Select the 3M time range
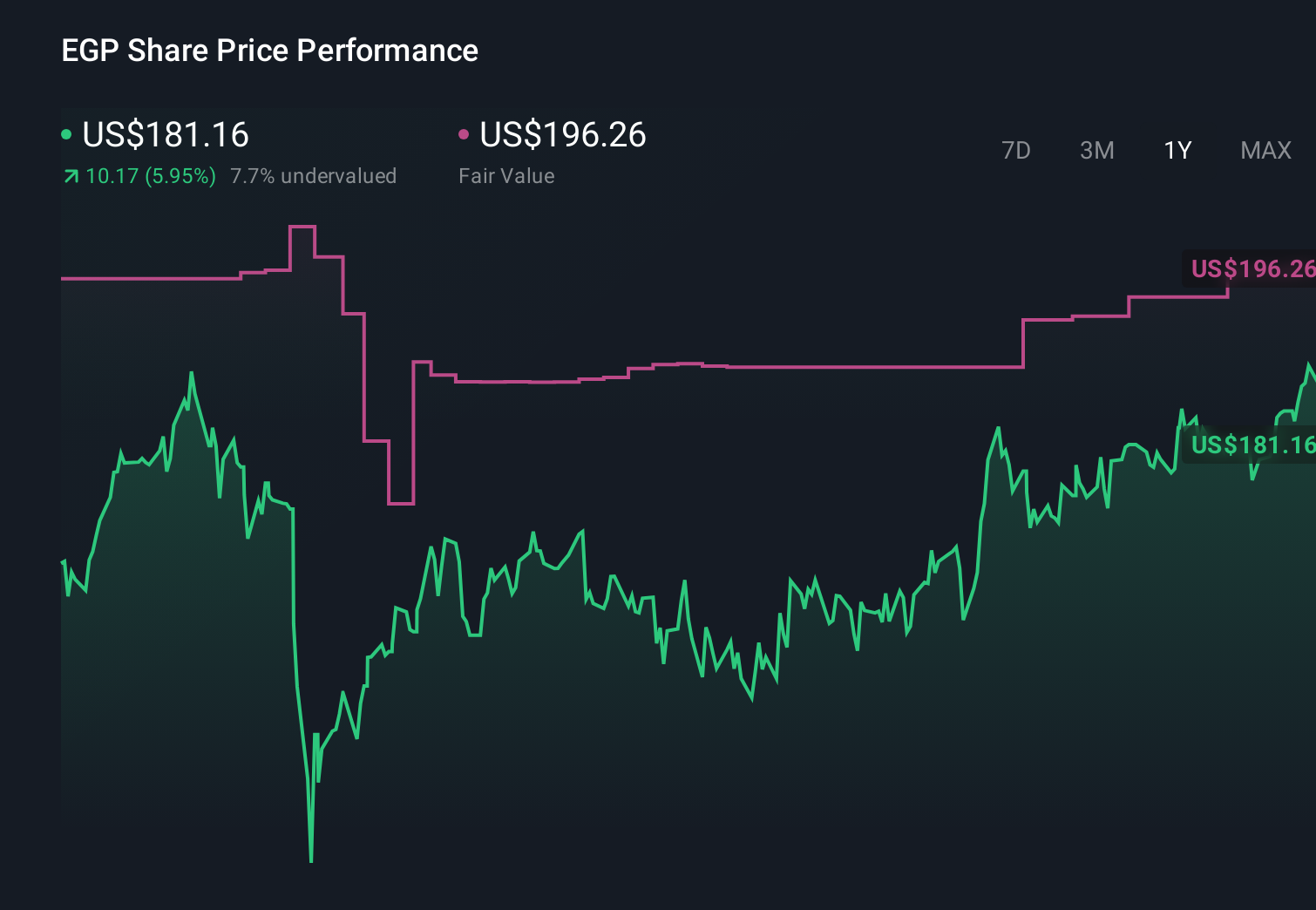Screen dimensions: 1316x910 1096,151
